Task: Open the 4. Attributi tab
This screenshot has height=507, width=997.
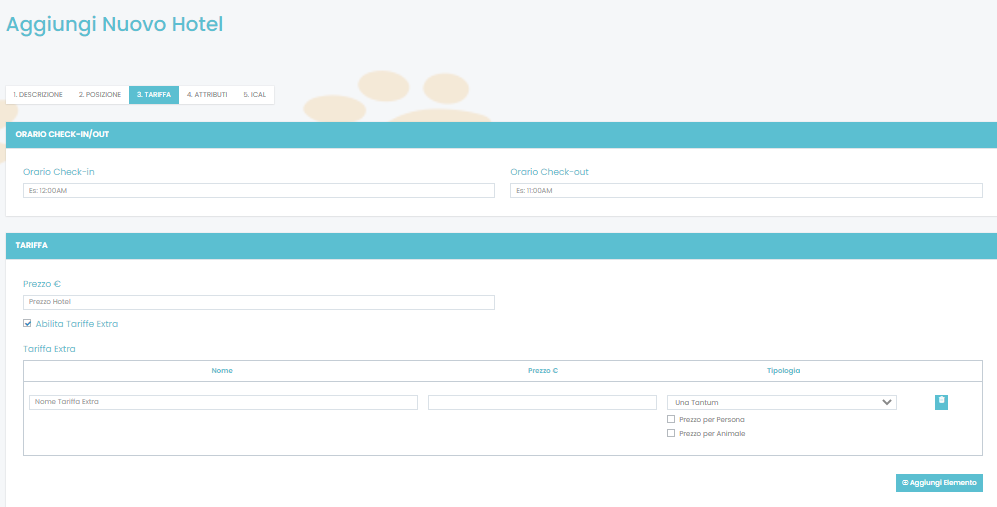Action: click(207, 95)
